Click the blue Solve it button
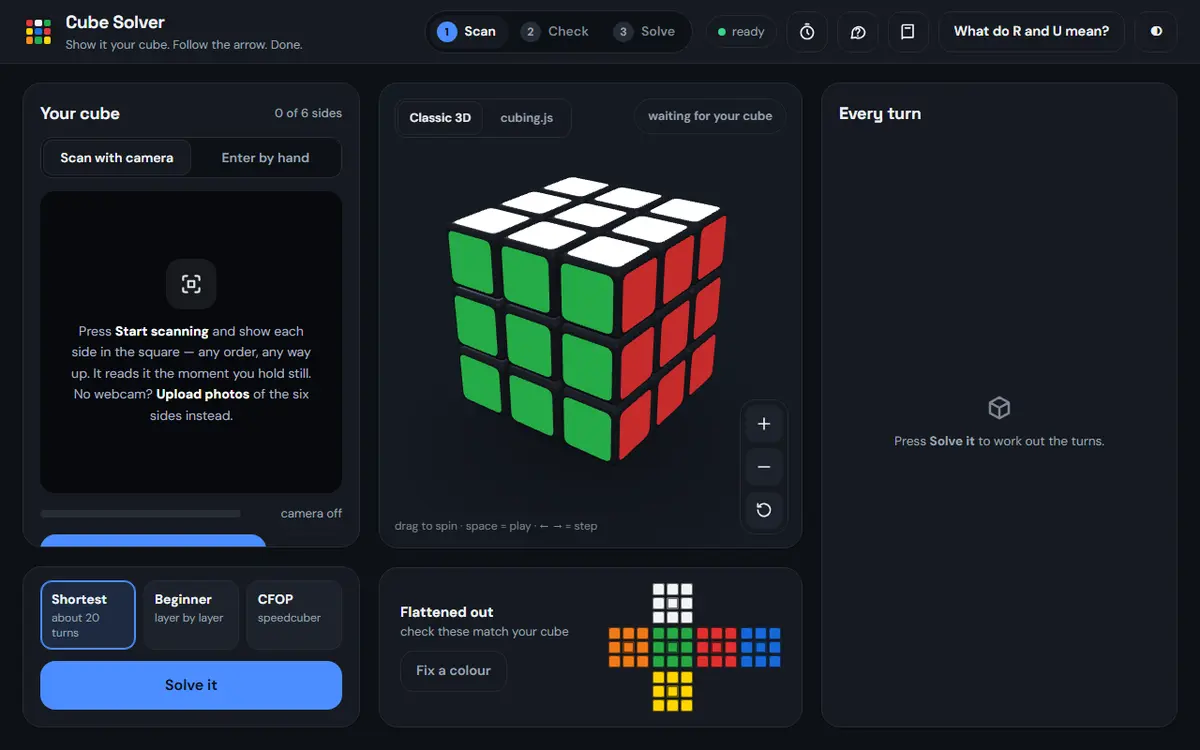Viewport: 1200px width, 750px height. coord(191,685)
